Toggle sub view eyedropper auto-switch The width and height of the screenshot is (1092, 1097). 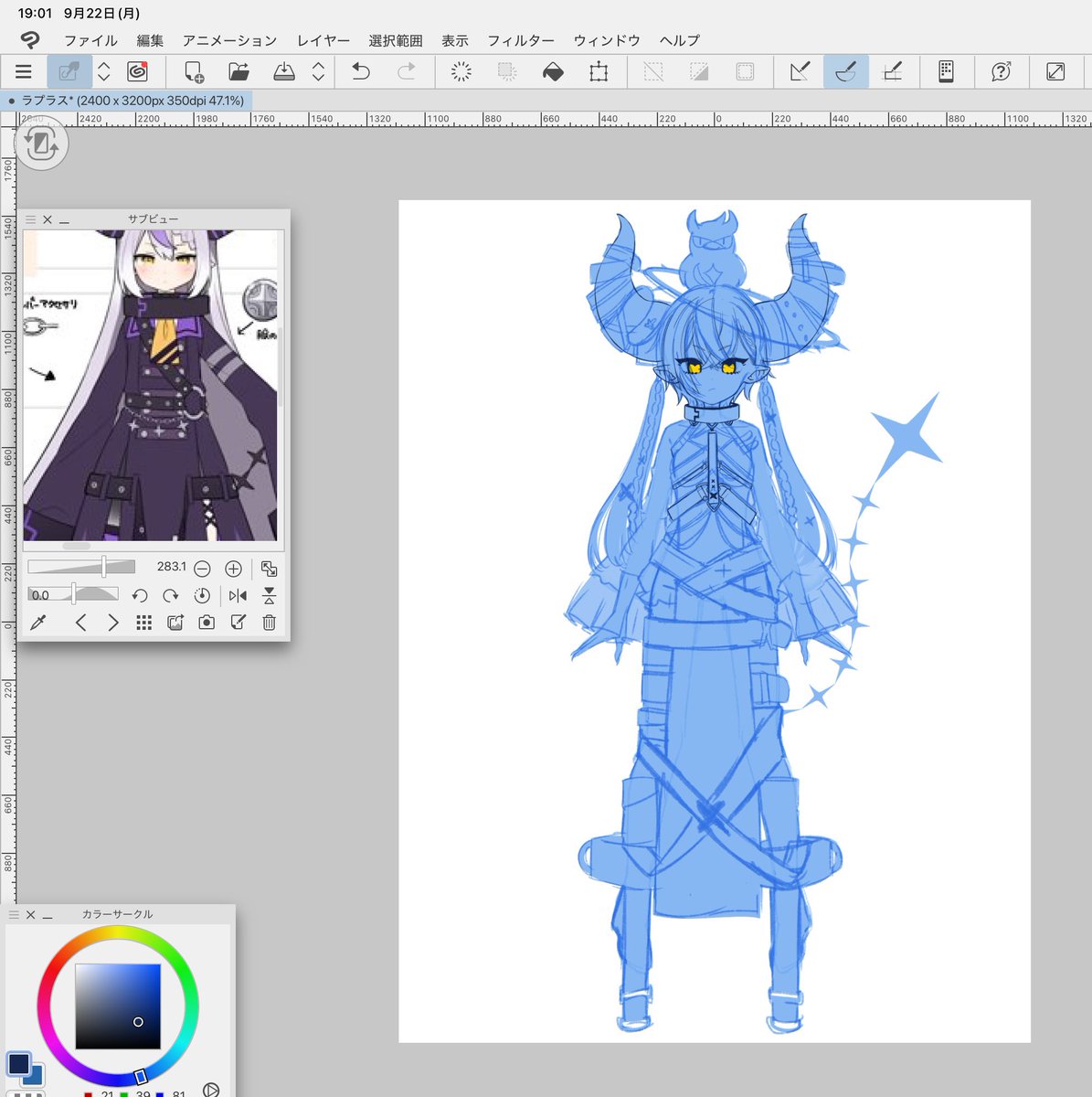tap(38, 623)
